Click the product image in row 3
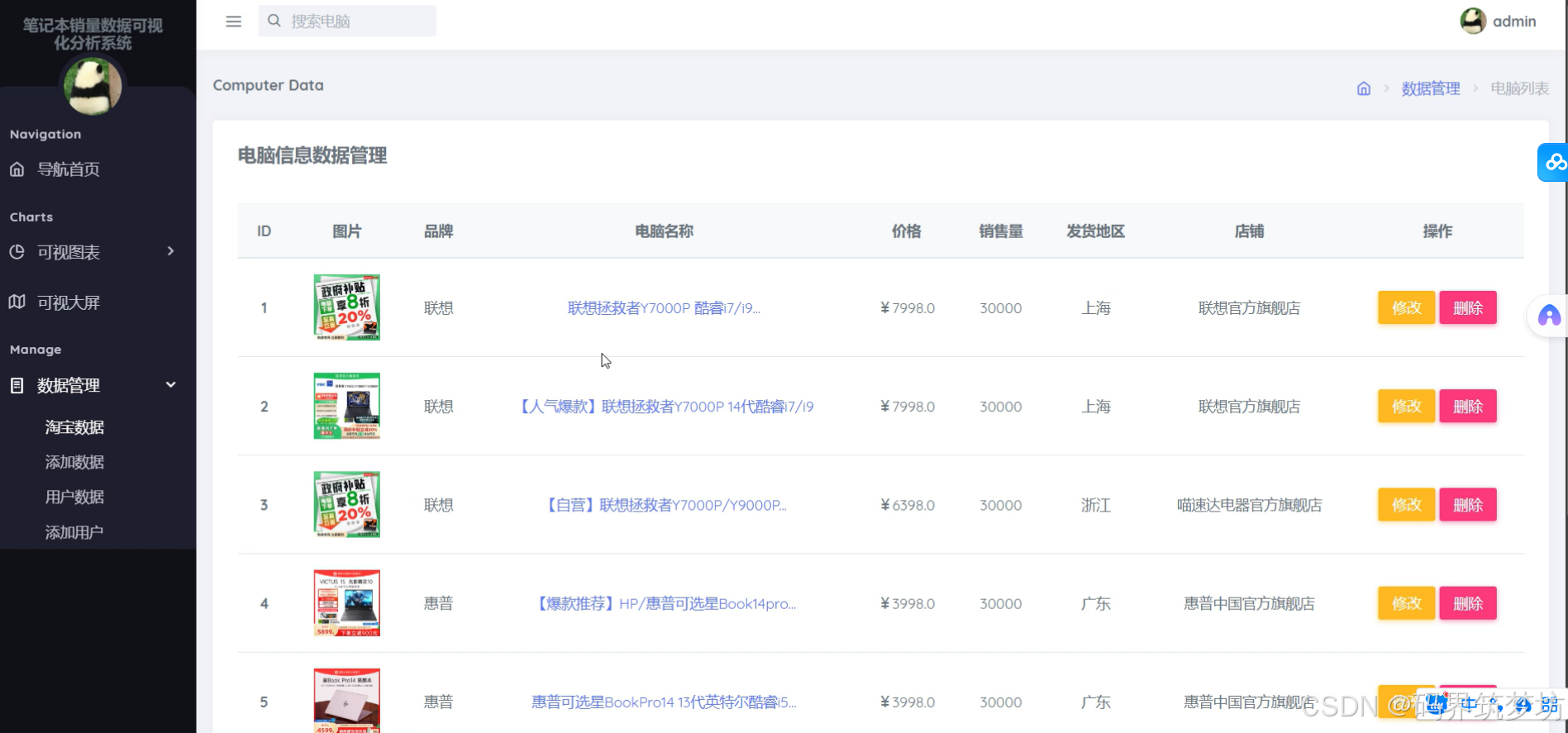The width and height of the screenshot is (1568, 733). pos(347,505)
